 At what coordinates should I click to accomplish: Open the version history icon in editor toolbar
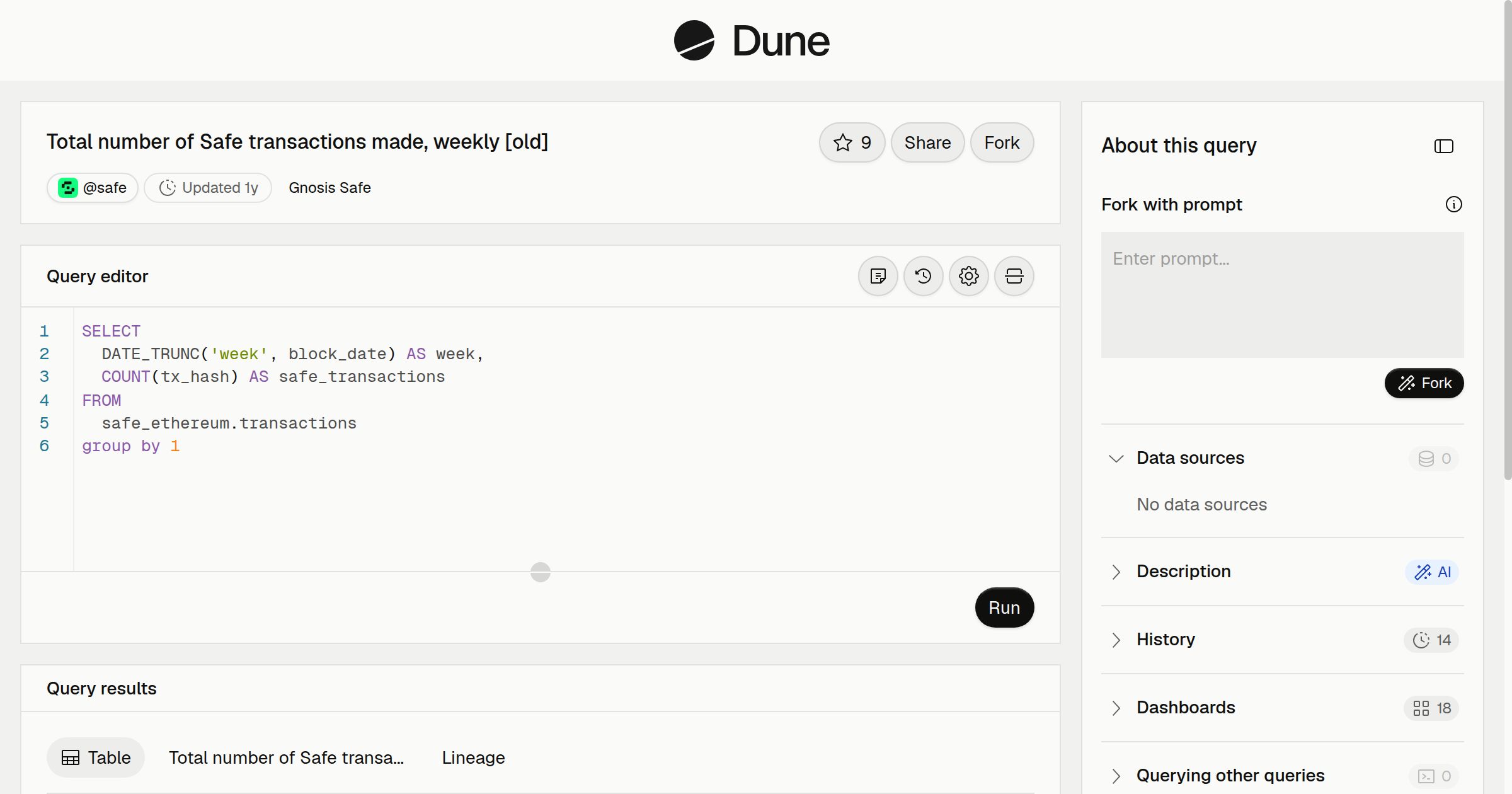pos(923,276)
